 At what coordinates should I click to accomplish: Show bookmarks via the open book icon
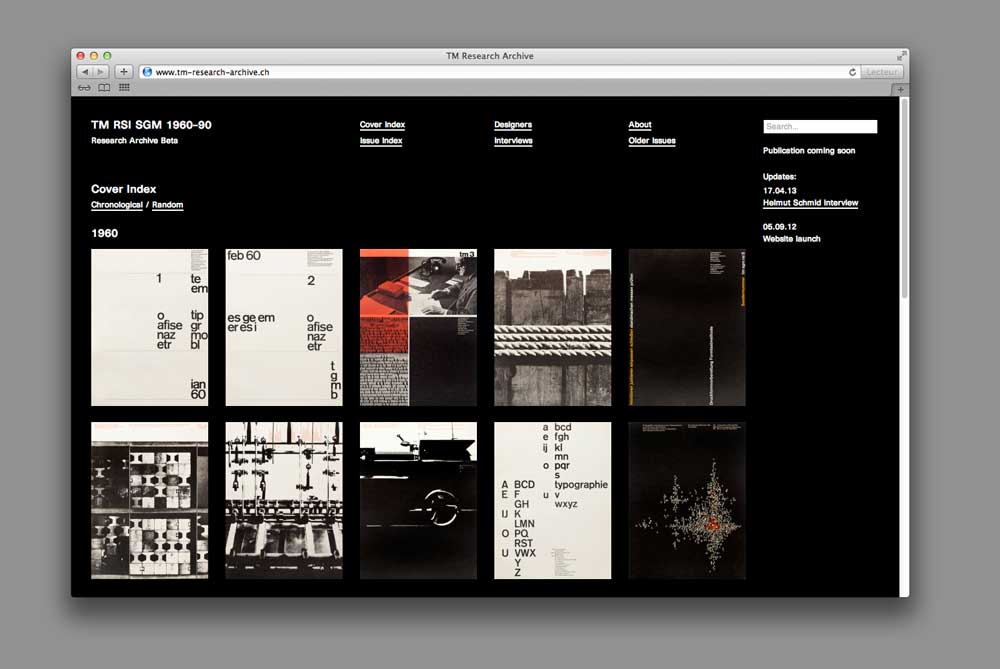[104, 87]
